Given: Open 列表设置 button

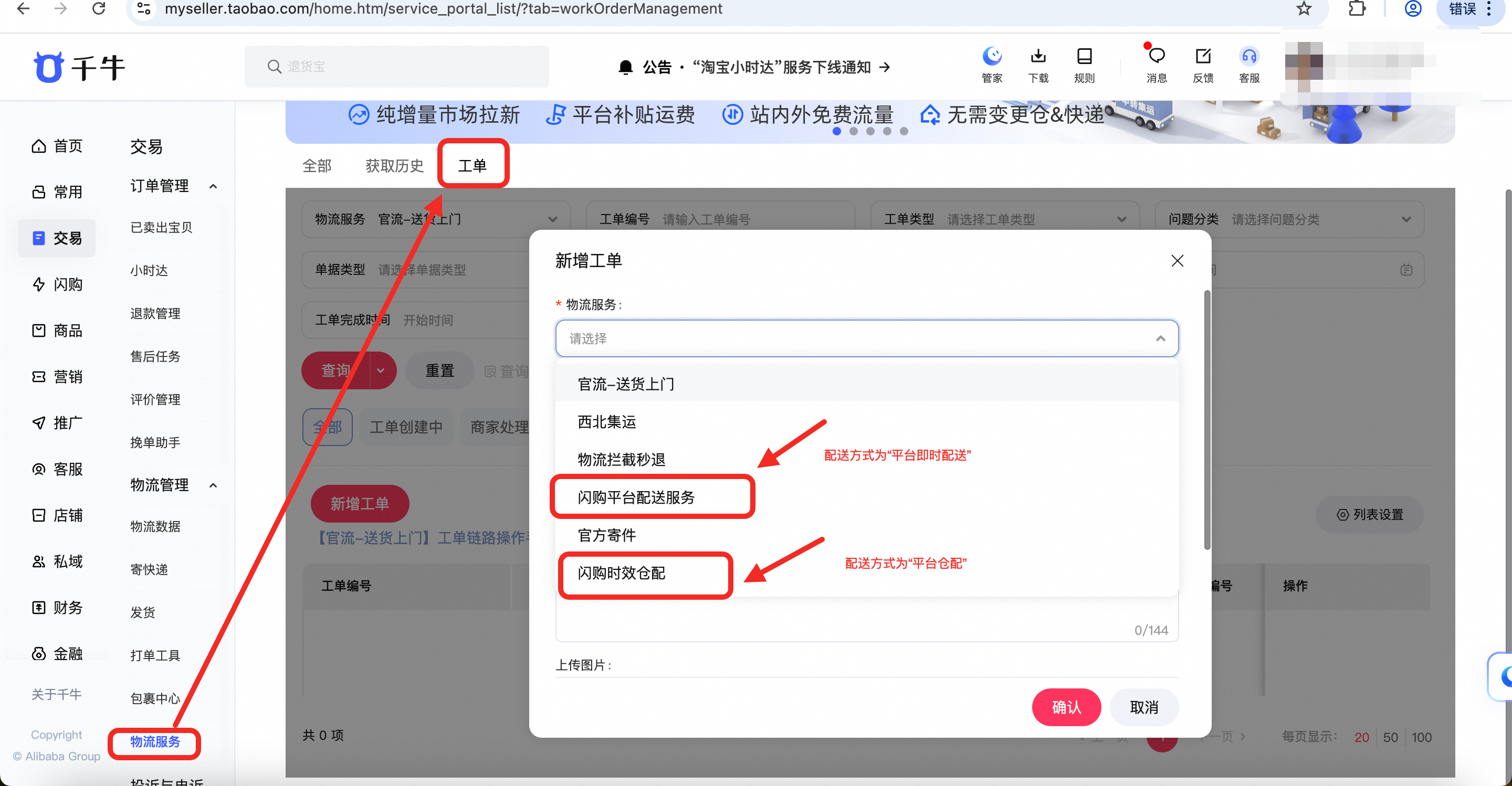Looking at the screenshot, I should (x=1370, y=514).
